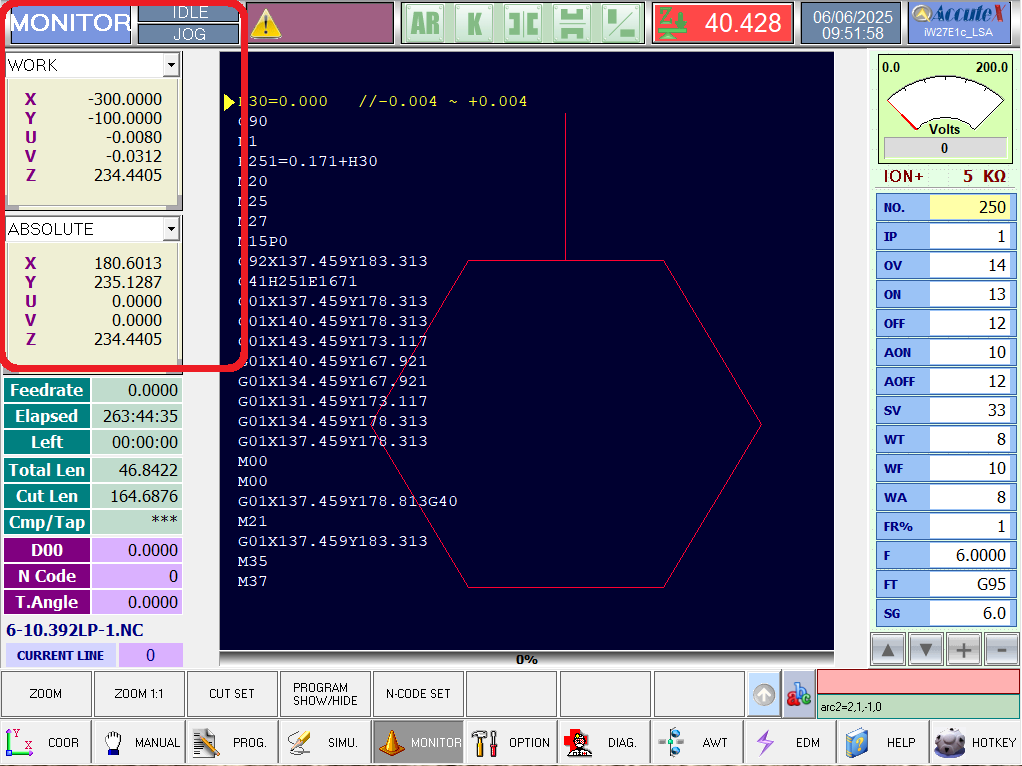Image resolution: width=1022 pixels, height=766 pixels.
Task: Click the plus parameter increment button
Action: pos(963,649)
